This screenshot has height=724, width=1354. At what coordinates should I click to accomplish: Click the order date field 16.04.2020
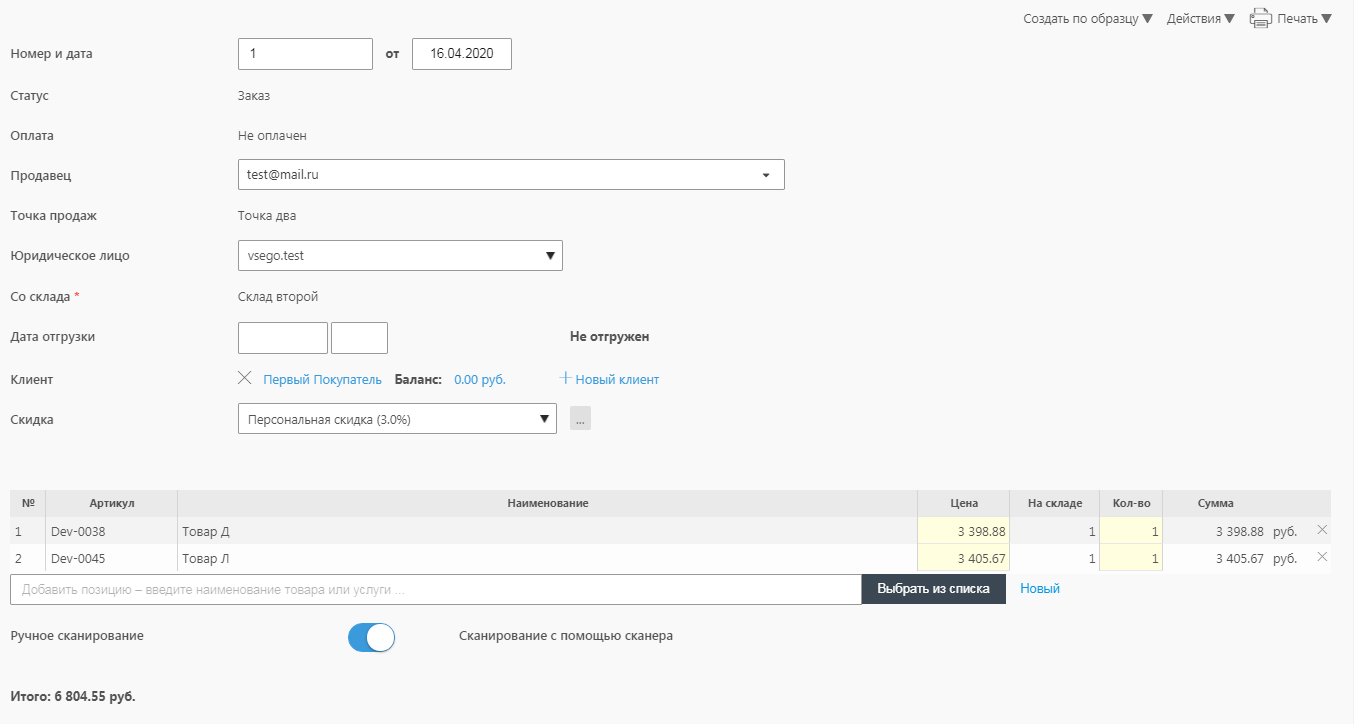(462, 54)
